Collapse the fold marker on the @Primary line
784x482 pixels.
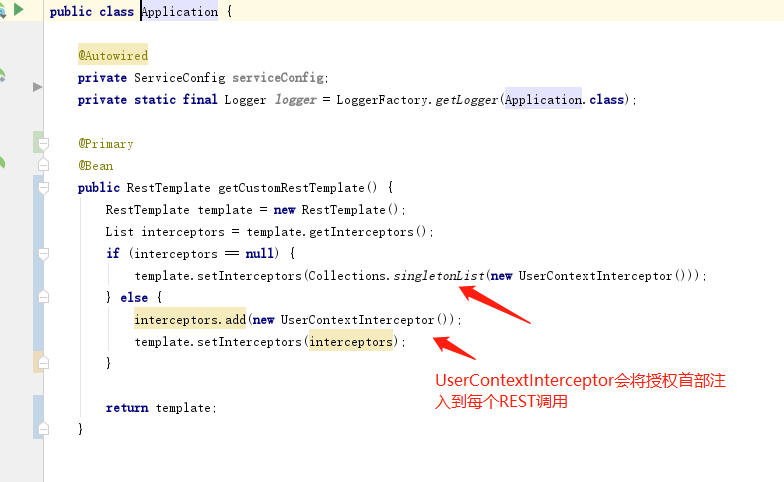pyautogui.click(x=44, y=144)
